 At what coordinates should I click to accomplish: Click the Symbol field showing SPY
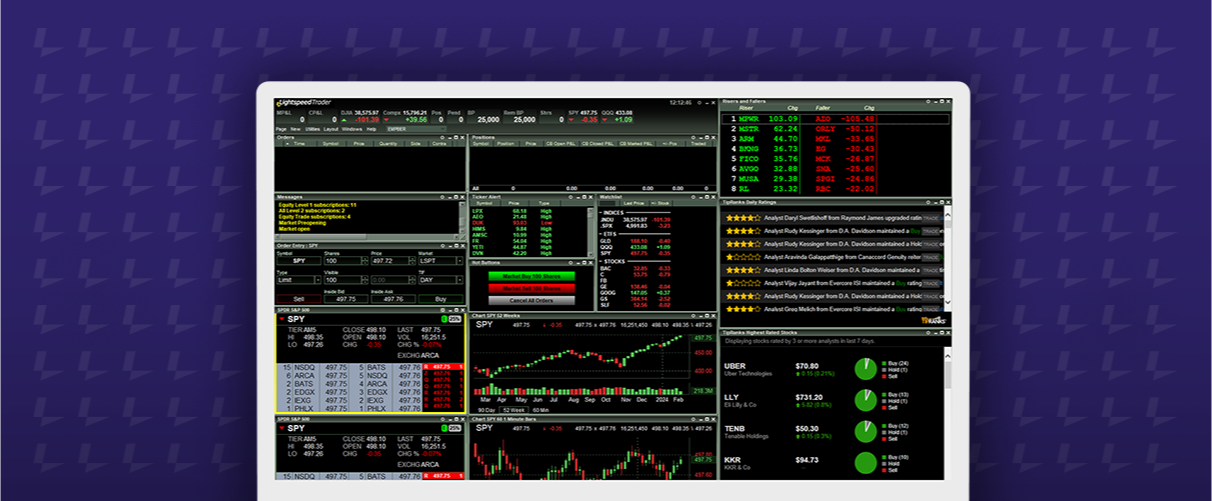point(299,260)
